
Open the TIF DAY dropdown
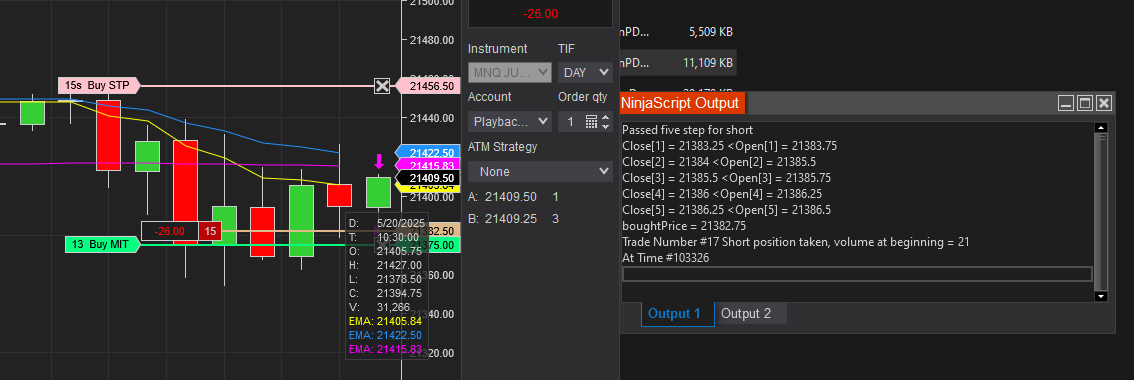pos(585,72)
